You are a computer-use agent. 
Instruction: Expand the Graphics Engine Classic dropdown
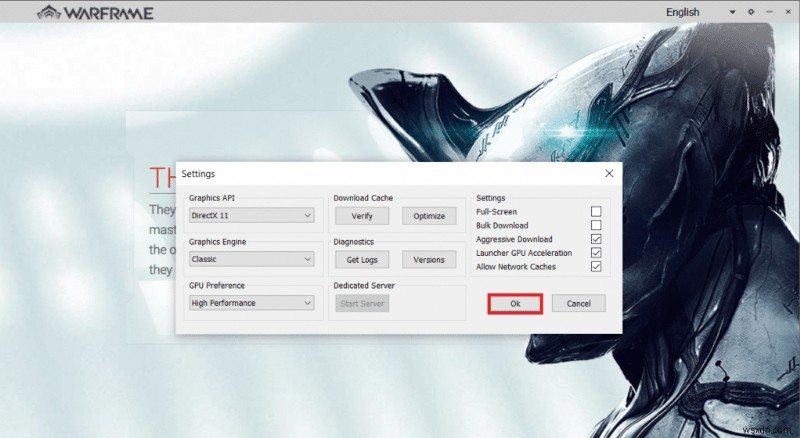252,259
